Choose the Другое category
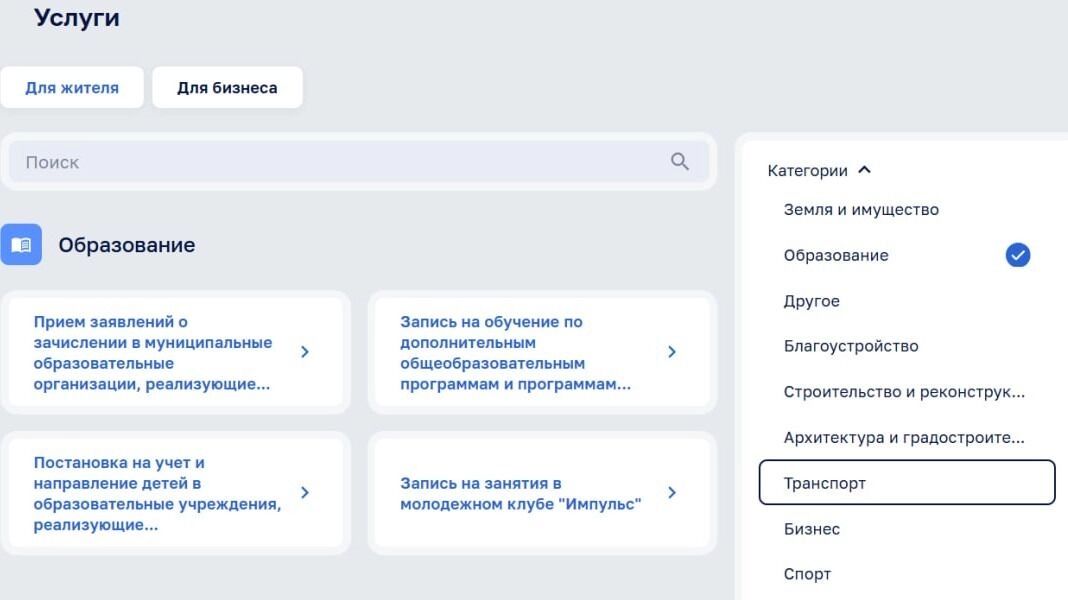1068x600 pixels. 811,301
